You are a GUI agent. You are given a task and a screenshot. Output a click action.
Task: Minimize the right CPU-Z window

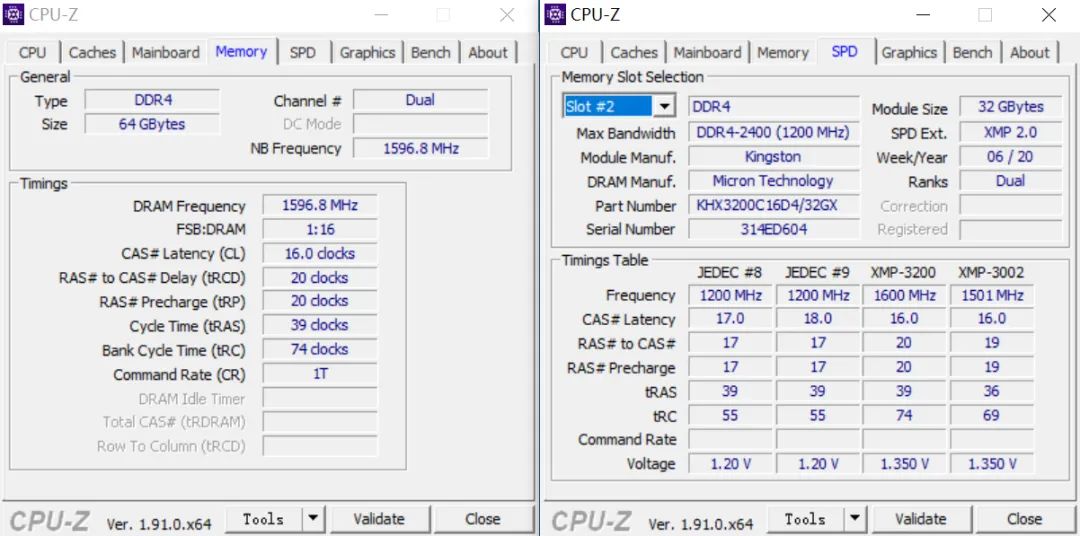[925, 14]
